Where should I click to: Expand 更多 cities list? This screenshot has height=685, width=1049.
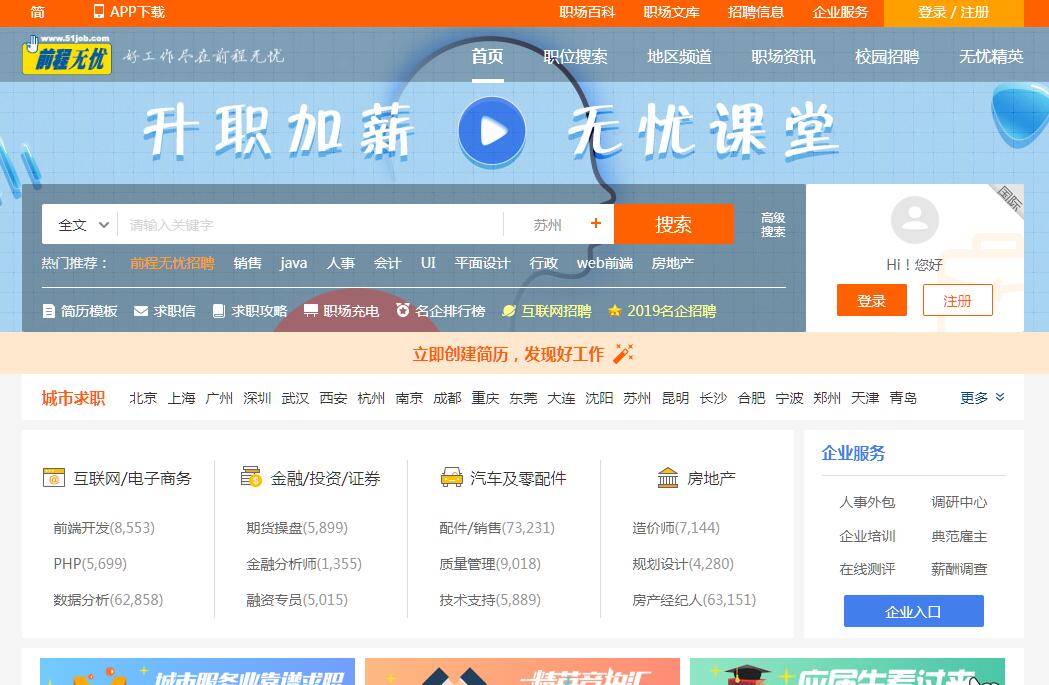tap(982, 398)
